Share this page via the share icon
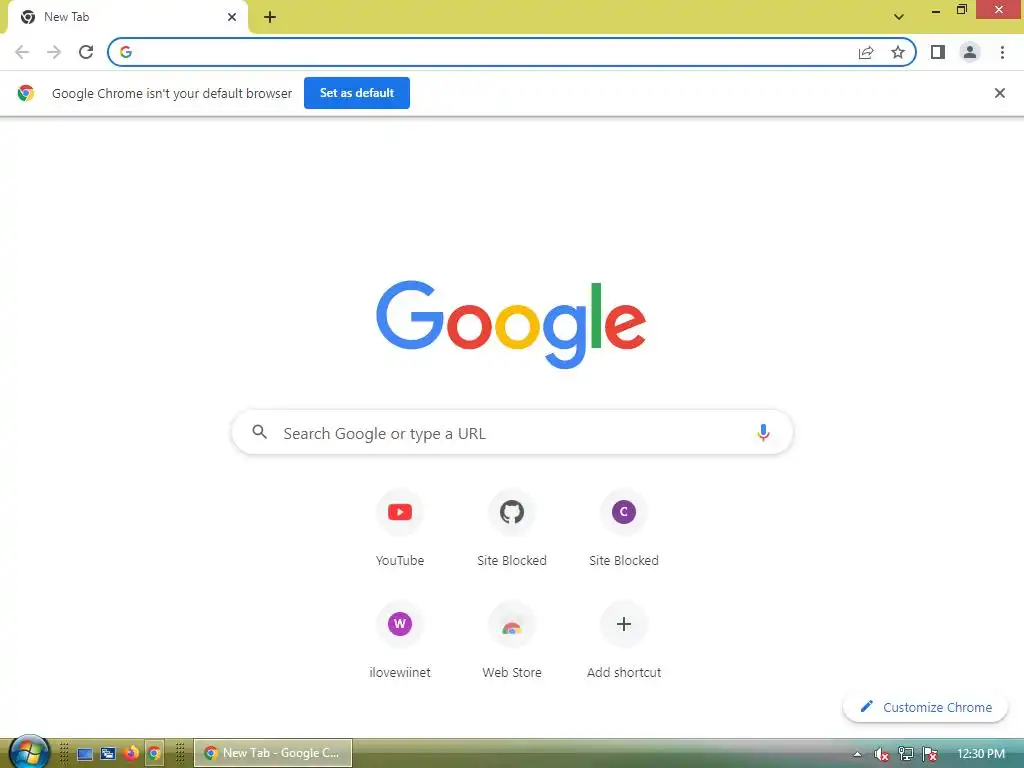 (x=866, y=52)
